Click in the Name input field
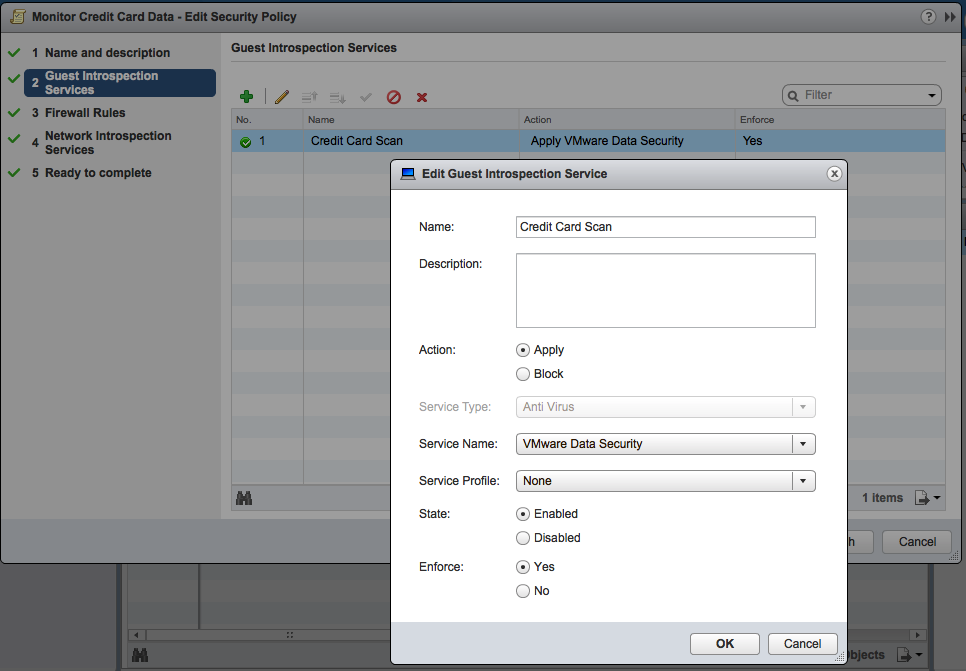966x671 pixels. tap(665, 227)
